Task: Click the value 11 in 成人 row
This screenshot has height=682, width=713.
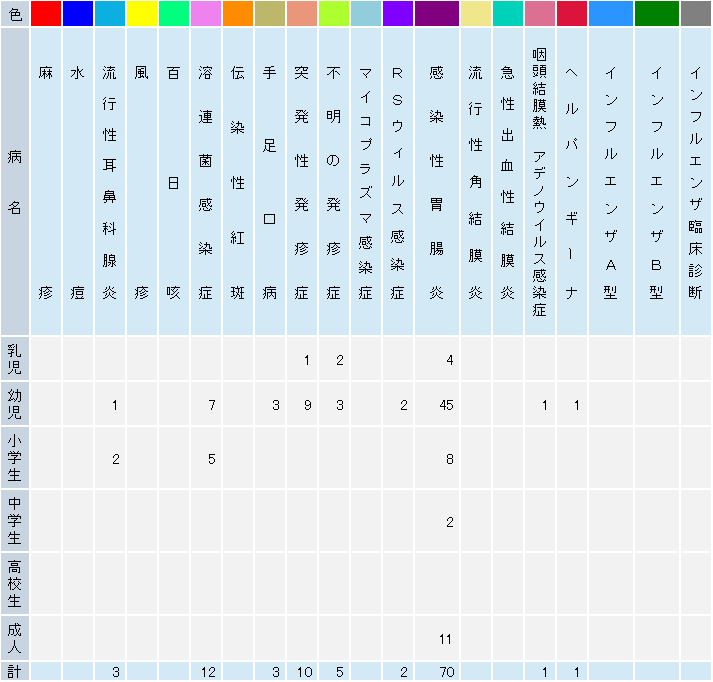Action: coord(445,639)
